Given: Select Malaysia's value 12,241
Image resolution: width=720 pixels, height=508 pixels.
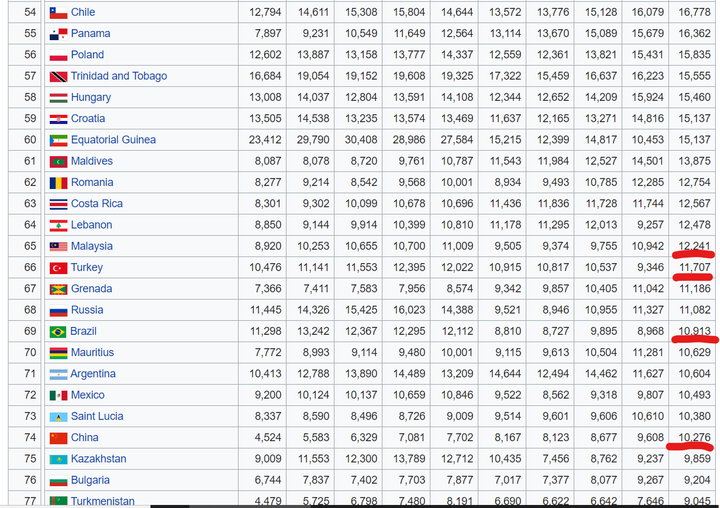Looking at the screenshot, I should coord(695,246).
